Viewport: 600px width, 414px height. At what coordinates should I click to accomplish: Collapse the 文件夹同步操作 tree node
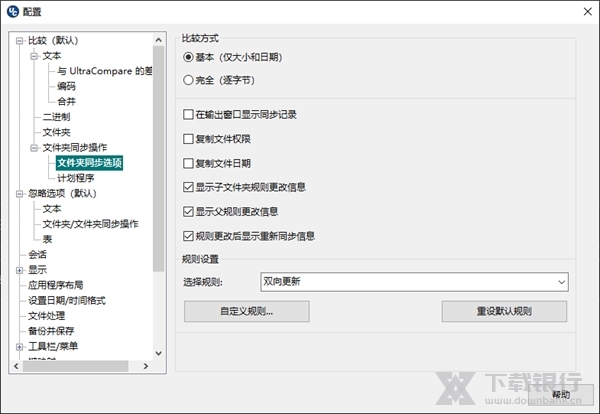tap(34, 148)
